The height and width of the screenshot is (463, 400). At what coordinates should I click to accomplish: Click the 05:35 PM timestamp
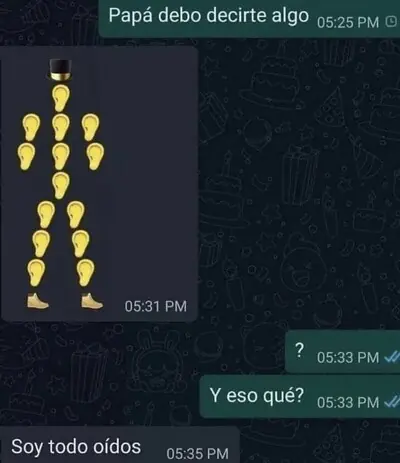pos(197,454)
